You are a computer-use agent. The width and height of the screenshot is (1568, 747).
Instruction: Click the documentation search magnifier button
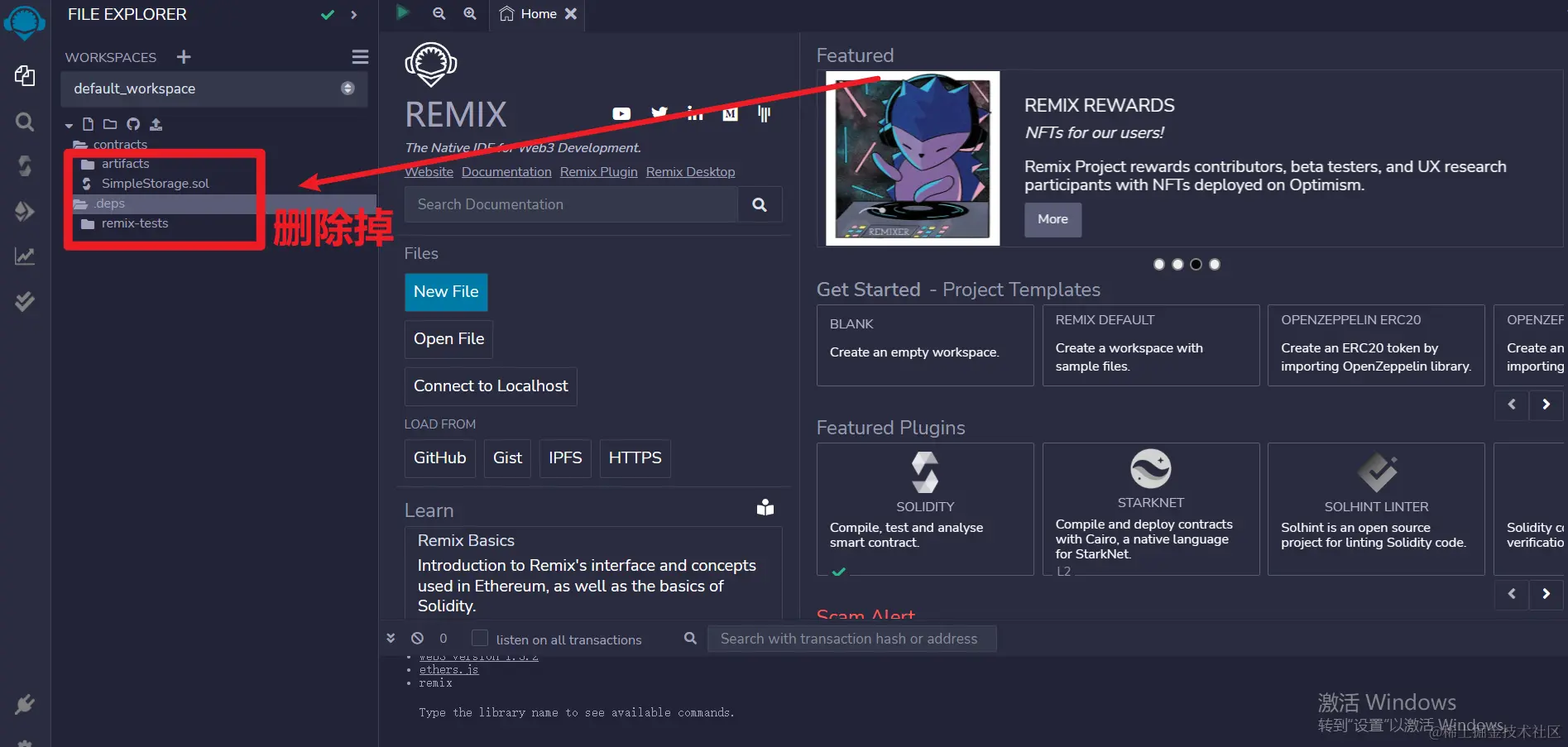click(x=759, y=204)
